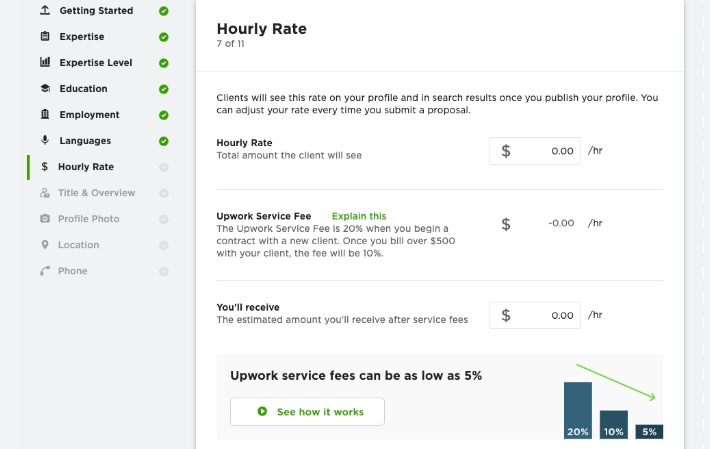This screenshot has width=710, height=449.
Task: Click the Profile Photo camera icon
Action: [x=45, y=219]
